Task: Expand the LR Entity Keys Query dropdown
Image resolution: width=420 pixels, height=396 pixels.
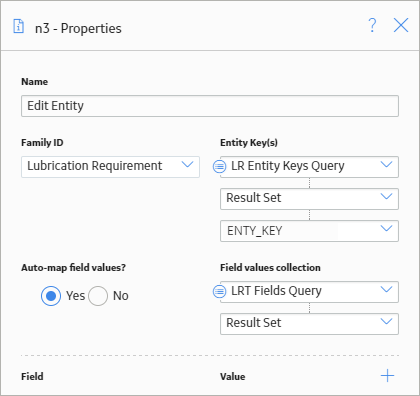Action: [309, 167]
